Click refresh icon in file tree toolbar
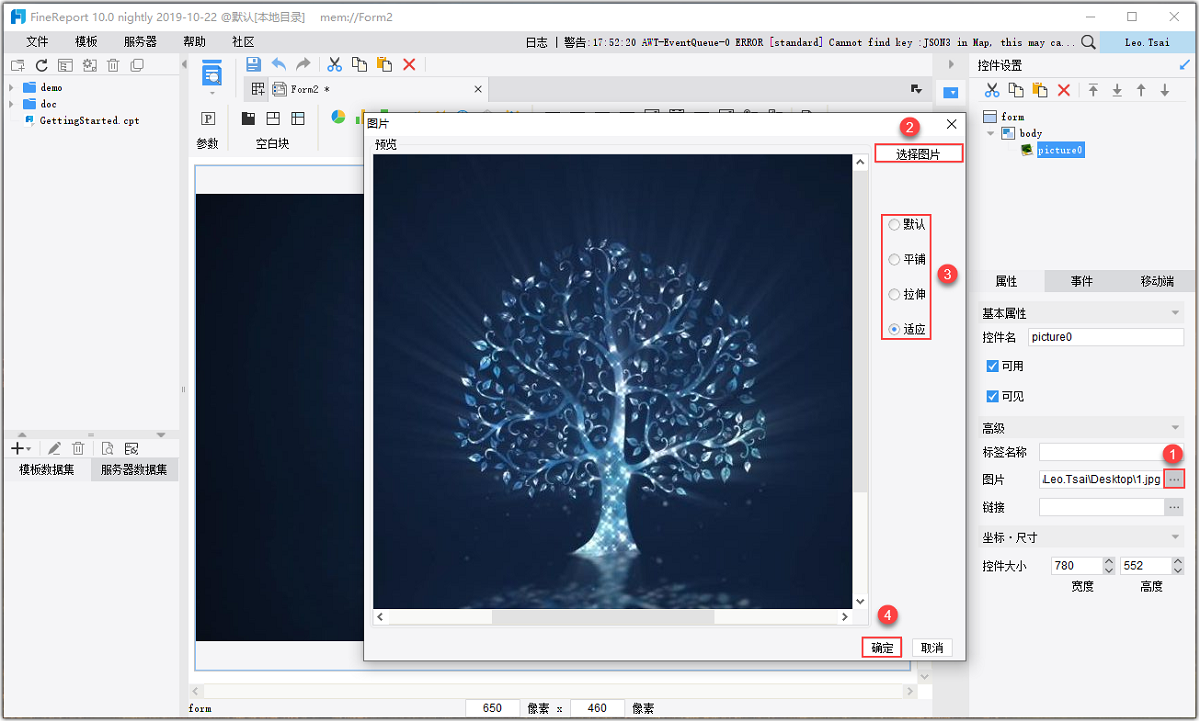 [x=41, y=65]
